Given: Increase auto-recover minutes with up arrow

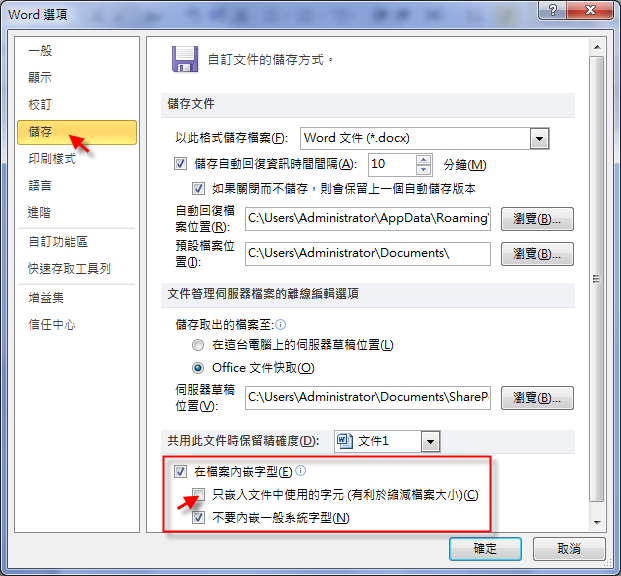Looking at the screenshot, I should [423, 160].
